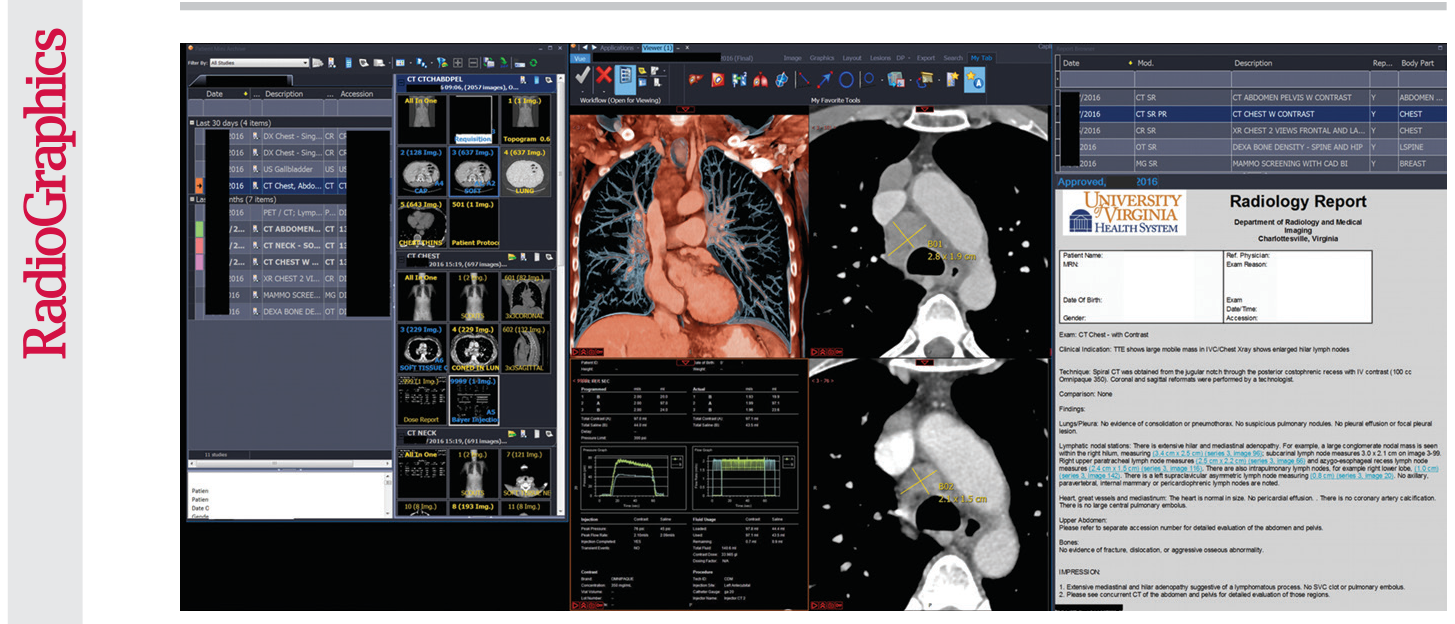1455x624 pixels.
Task: Collapse the CT CTCHABDPEL study group
Action: click(x=401, y=82)
